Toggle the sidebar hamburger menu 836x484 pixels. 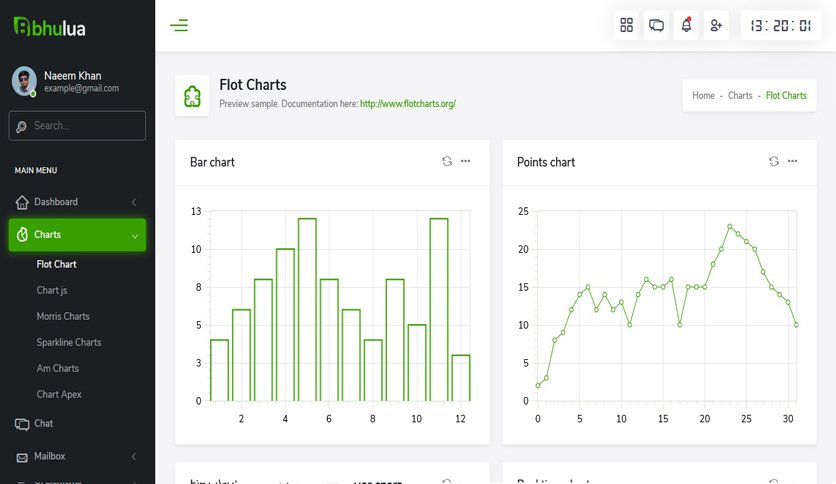pyautogui.click(x=179, y=25)
